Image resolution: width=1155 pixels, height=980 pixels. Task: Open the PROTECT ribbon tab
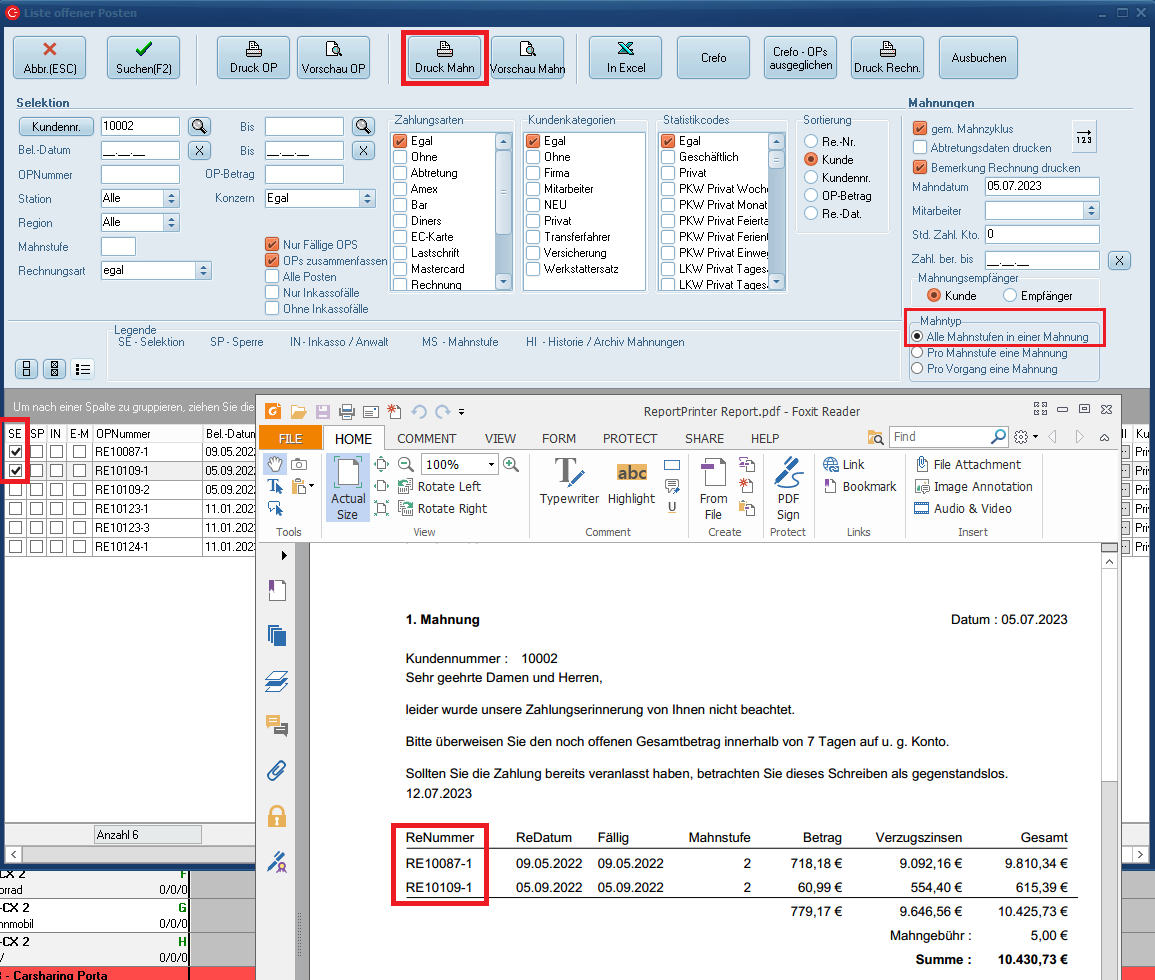(x=630, y=438)
